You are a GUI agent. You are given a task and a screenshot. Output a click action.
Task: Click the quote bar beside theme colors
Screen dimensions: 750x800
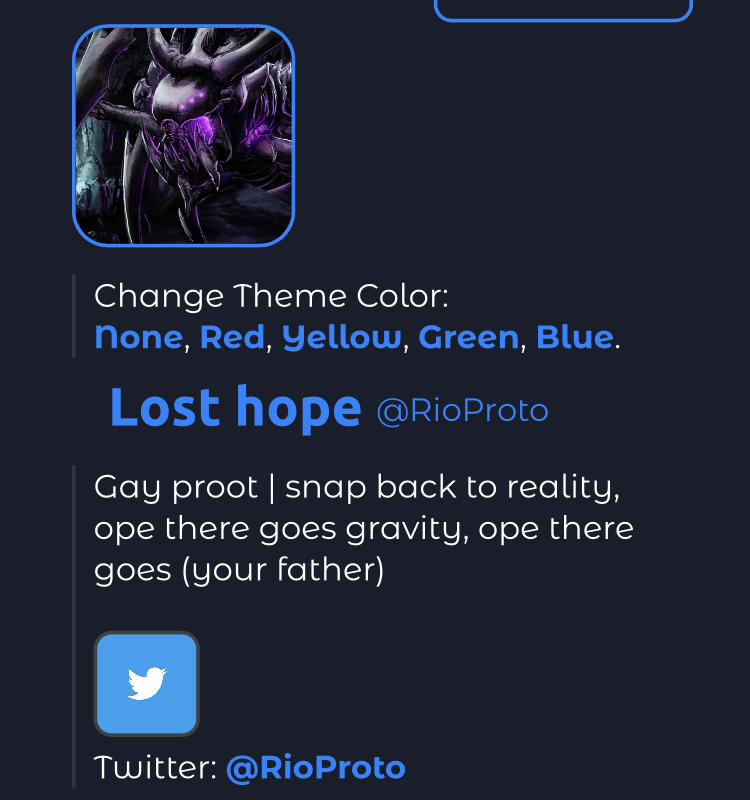(x=74, y=316)
